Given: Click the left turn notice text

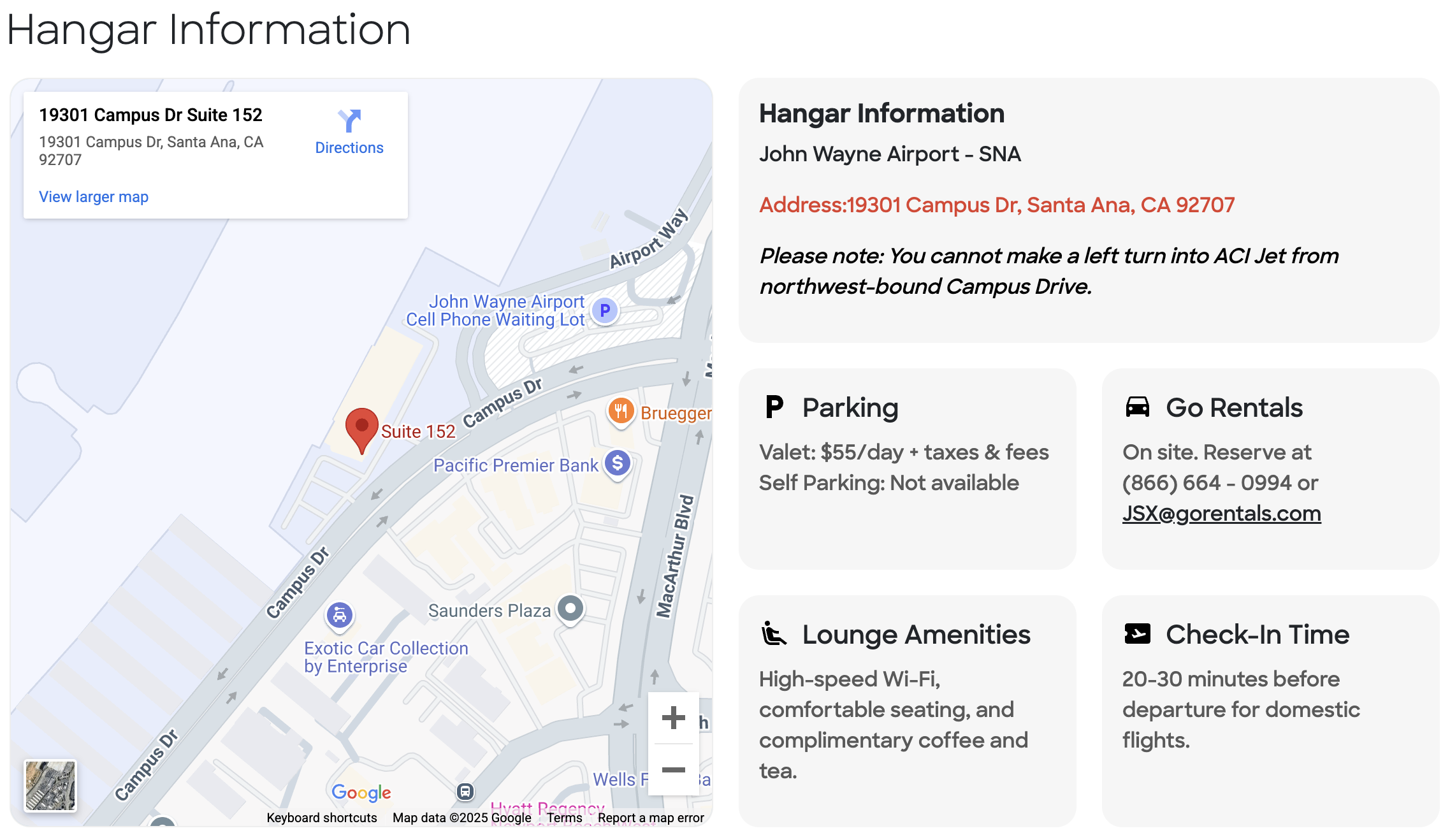Looking at the screenshot, I should coord(1049,271).
